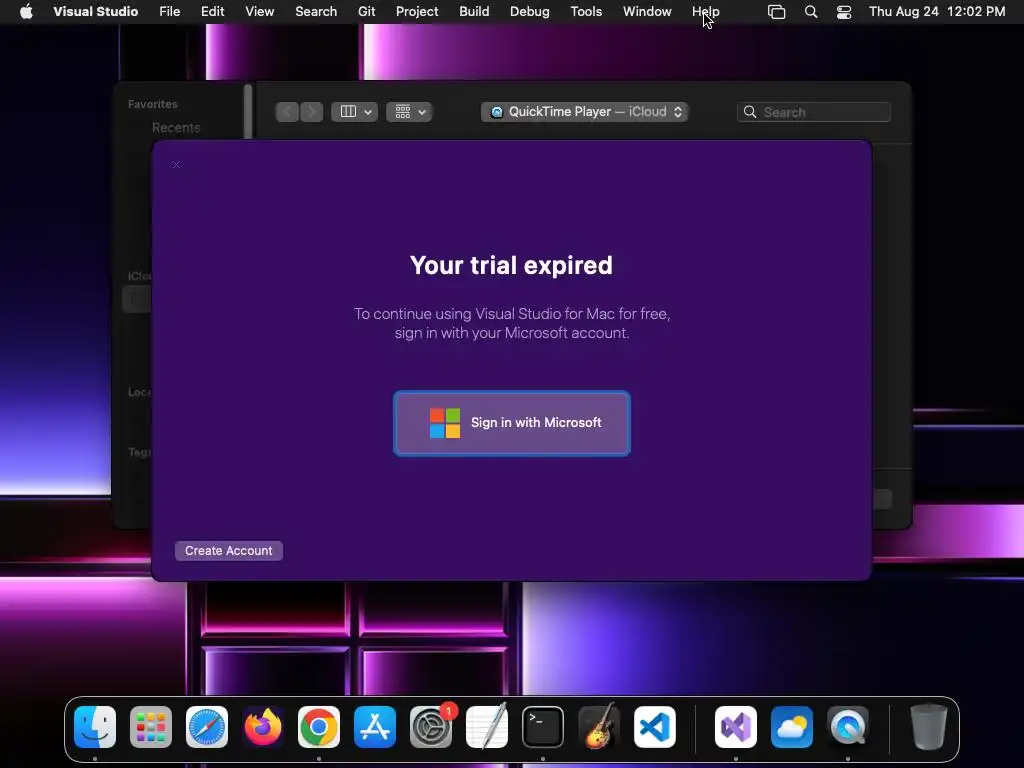Open QuickTime Player — iCloud location popup
The image size is (1024, 768).
tap(584, 112)
